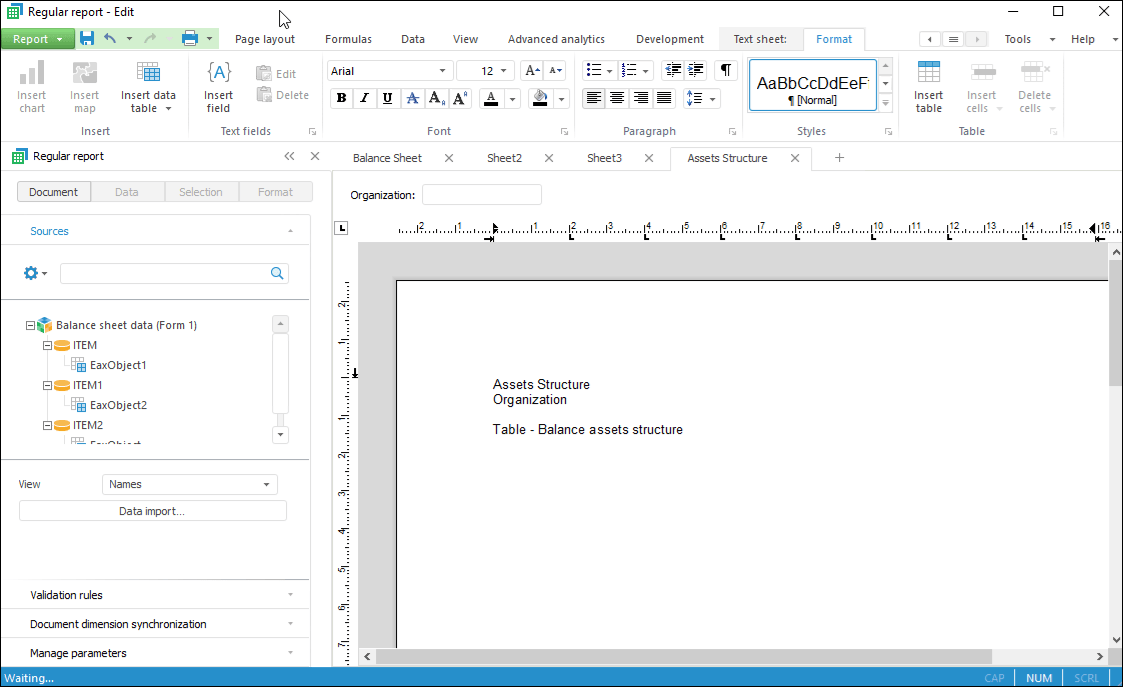This screenshot has height=687, width=1123.
Task: Click the Save icon in quick toolbar
Action: [x=87, y=39]
